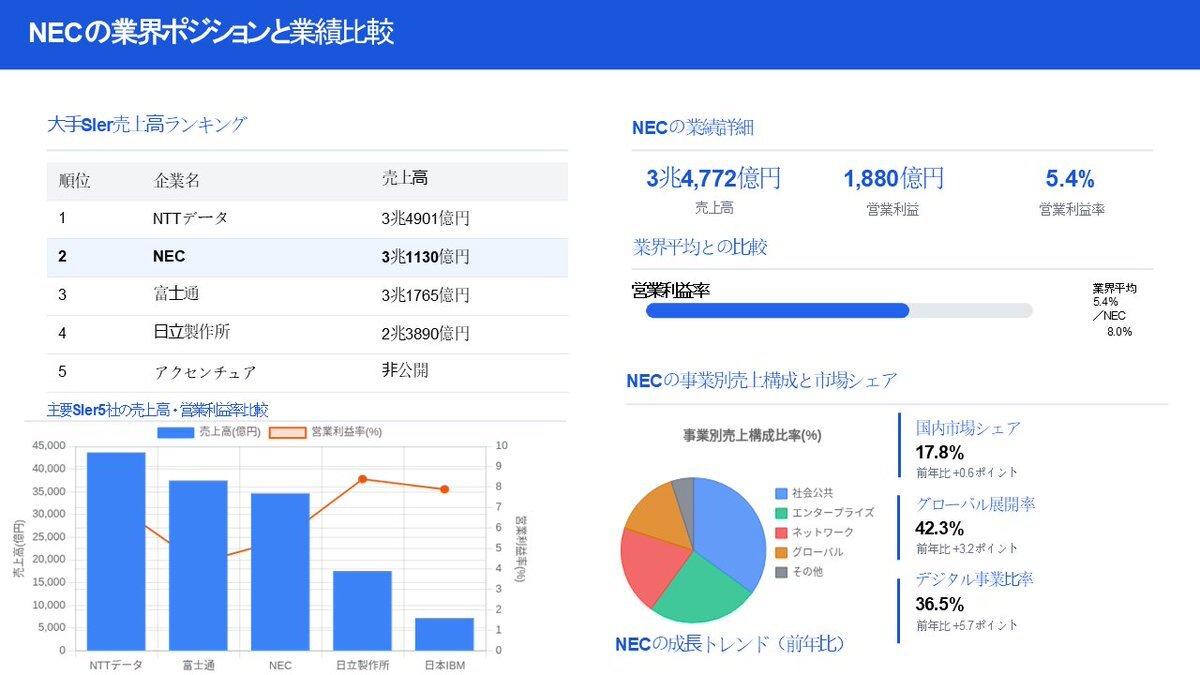The image size is (1200, 675).
Task: Click the orange line point above 日本IBM
Action: [x=444, y=489]
